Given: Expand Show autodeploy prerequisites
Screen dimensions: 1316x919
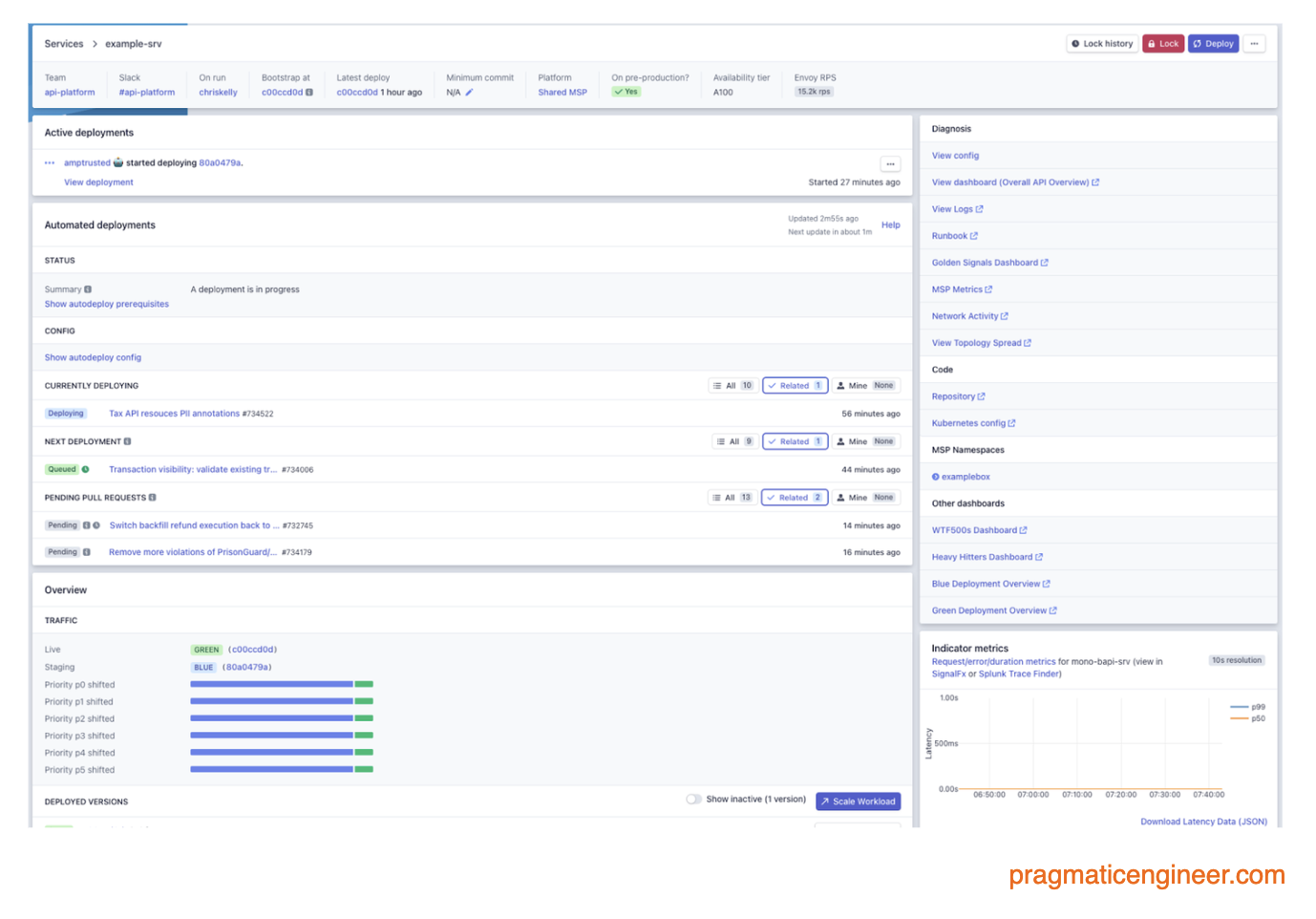Looking at the screenshot, I should [106, 303].
